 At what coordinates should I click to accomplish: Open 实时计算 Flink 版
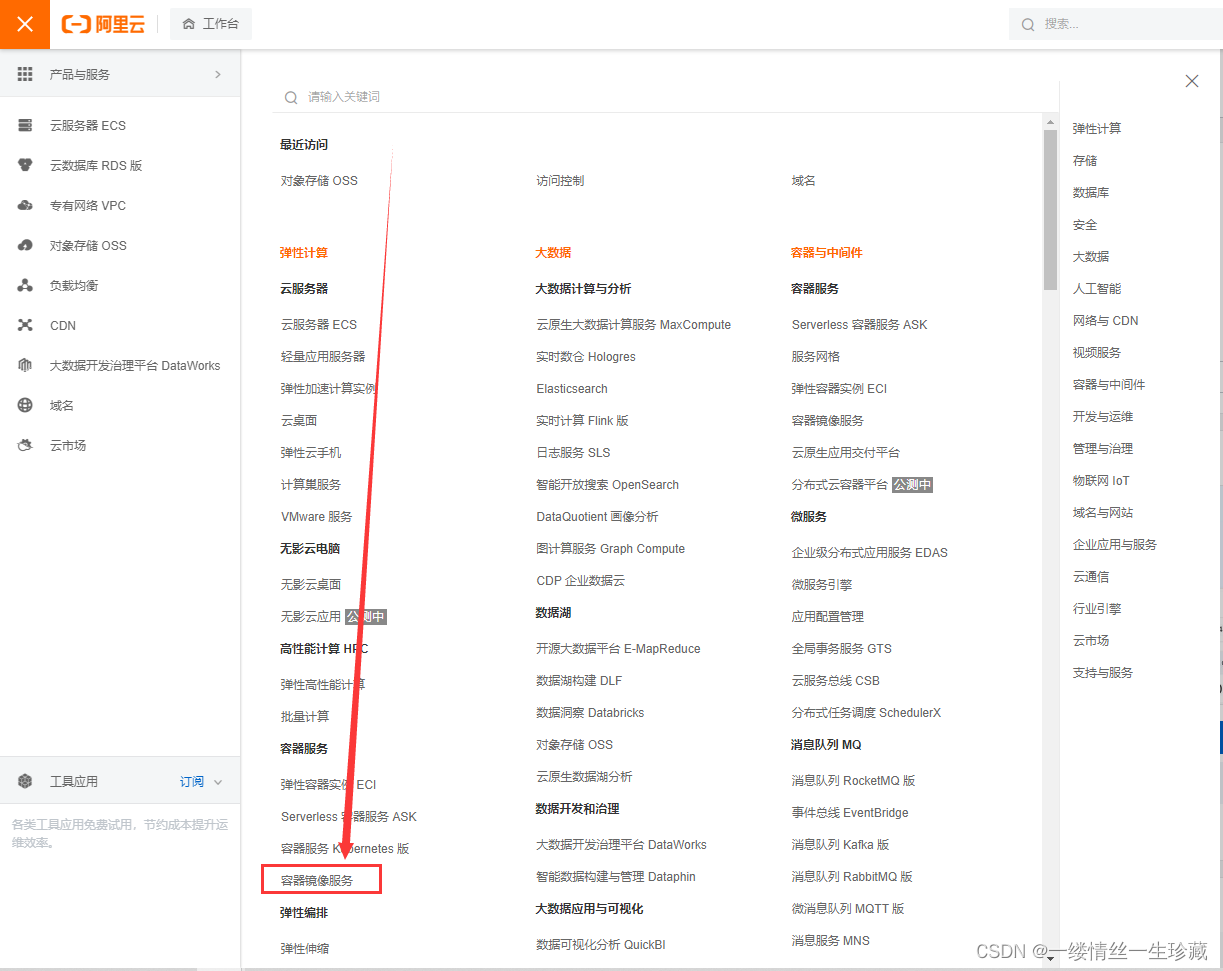[582, 420]
